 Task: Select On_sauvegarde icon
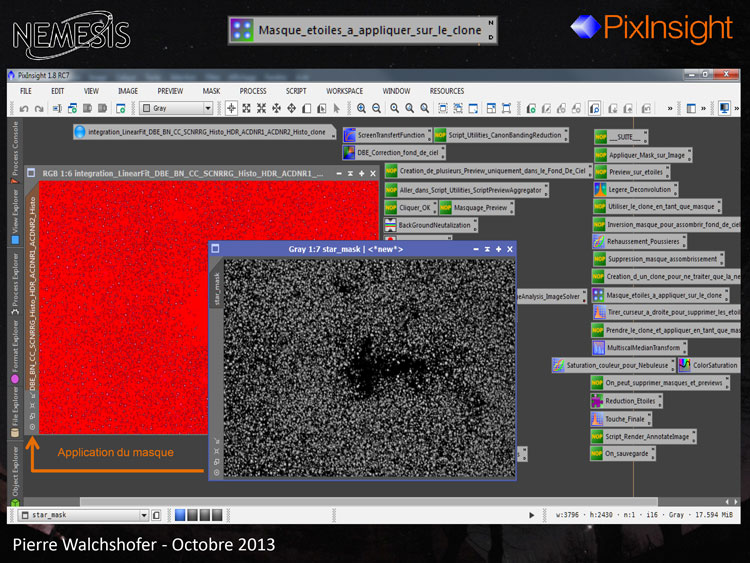coord(623,453)
